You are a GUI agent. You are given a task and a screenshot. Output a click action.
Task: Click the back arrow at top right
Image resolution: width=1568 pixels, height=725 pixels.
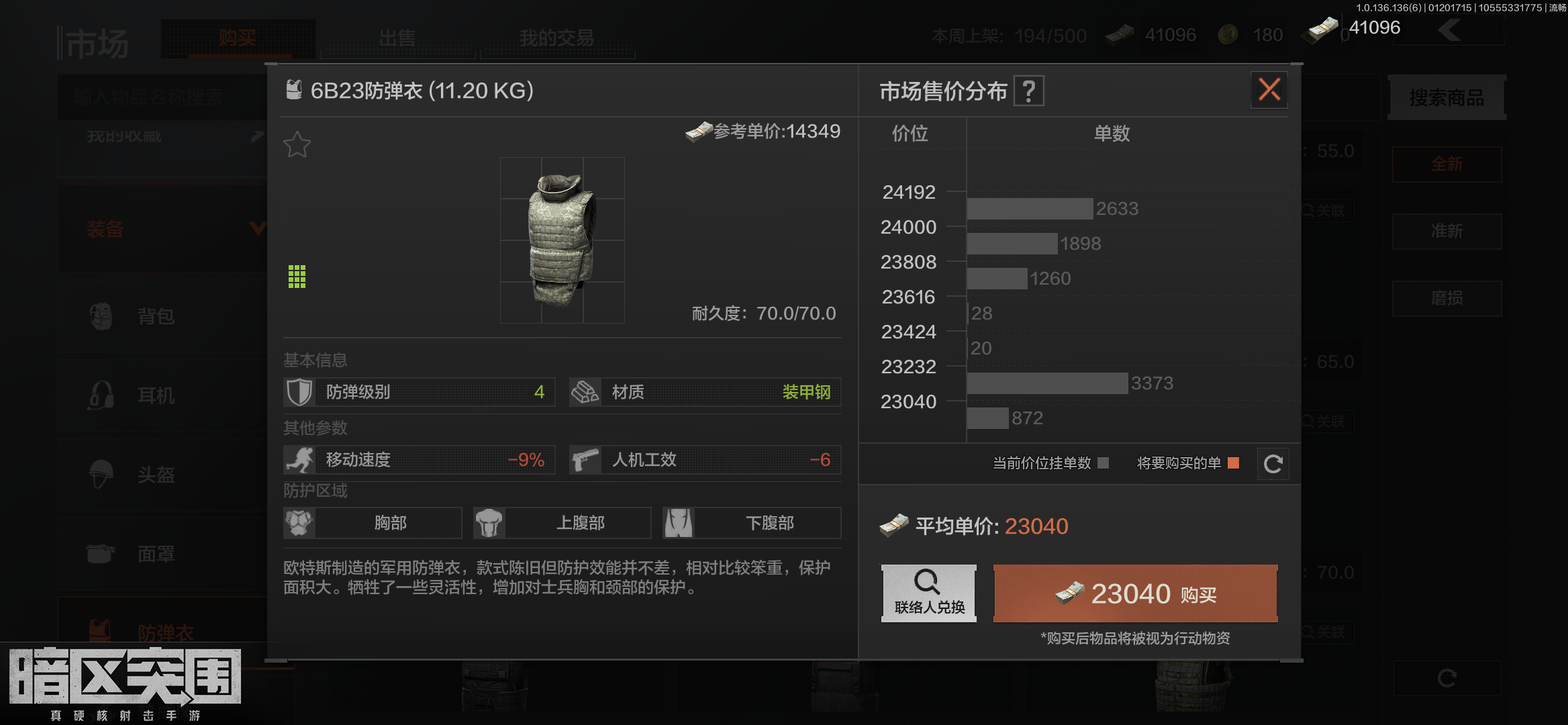click(1449, 30)
